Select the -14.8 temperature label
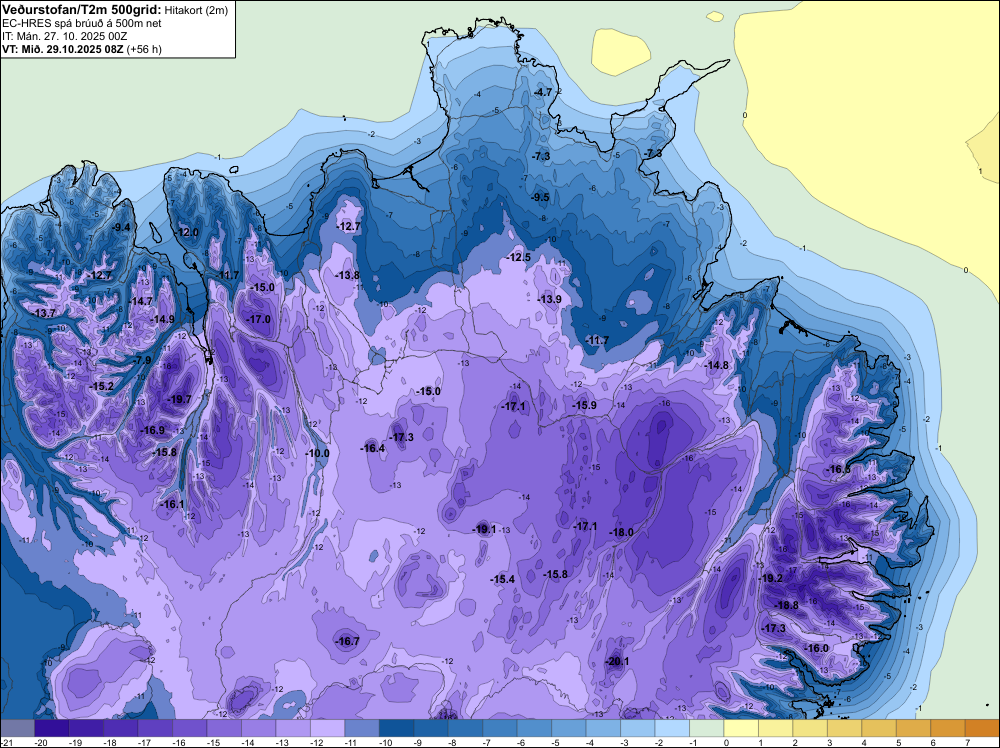This screenshot has height=748, width=1000. [x=716, y=365]
